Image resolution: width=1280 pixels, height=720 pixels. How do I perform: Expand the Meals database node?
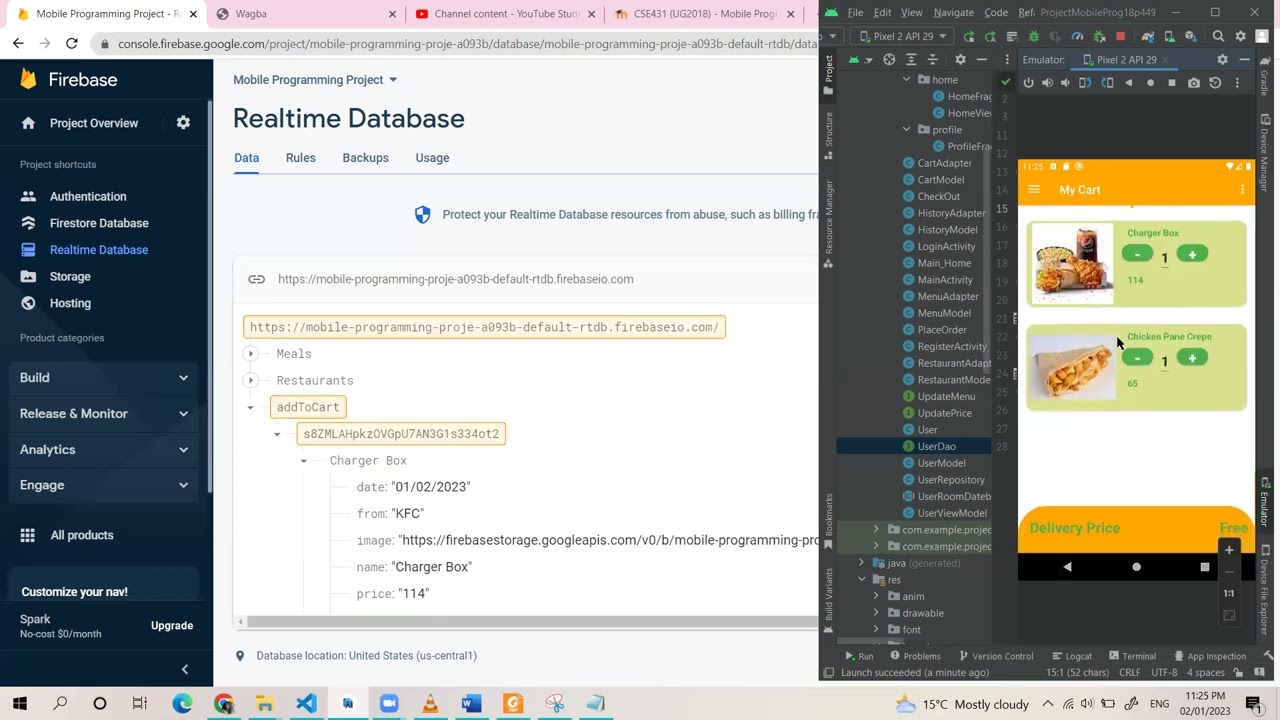click(x=251, y=354)
